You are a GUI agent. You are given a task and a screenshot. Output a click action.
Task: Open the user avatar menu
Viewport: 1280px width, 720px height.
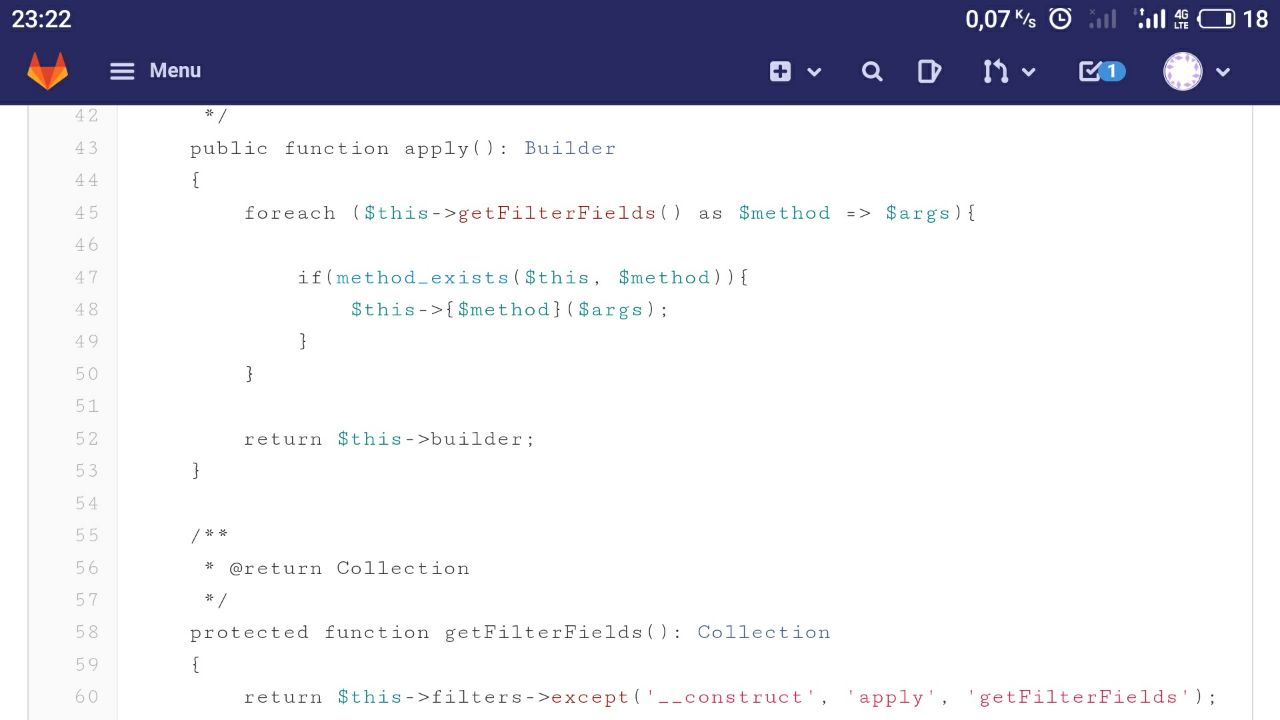click(1183, 71)
